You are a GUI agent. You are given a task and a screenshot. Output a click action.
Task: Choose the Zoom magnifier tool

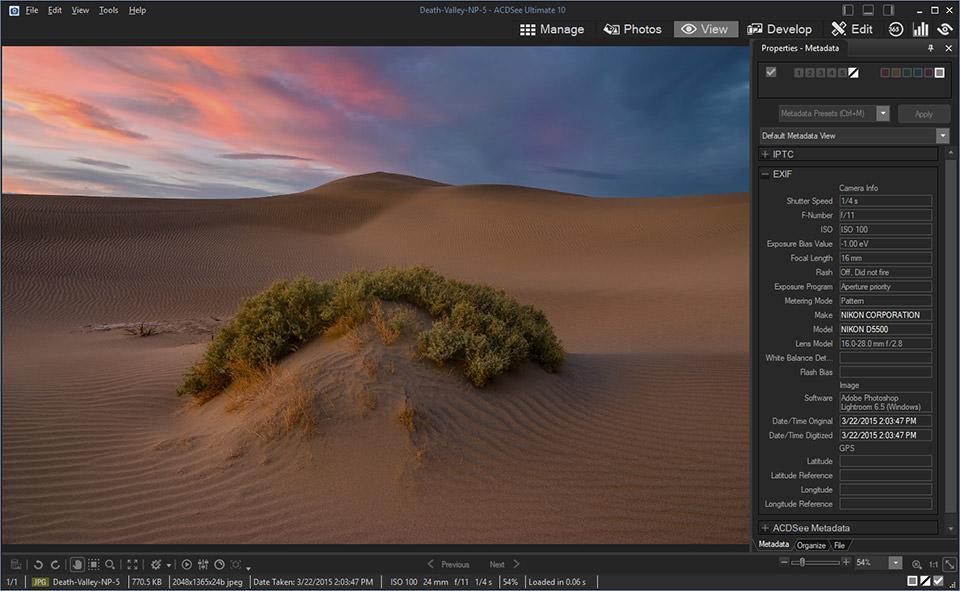pos(110,564)
